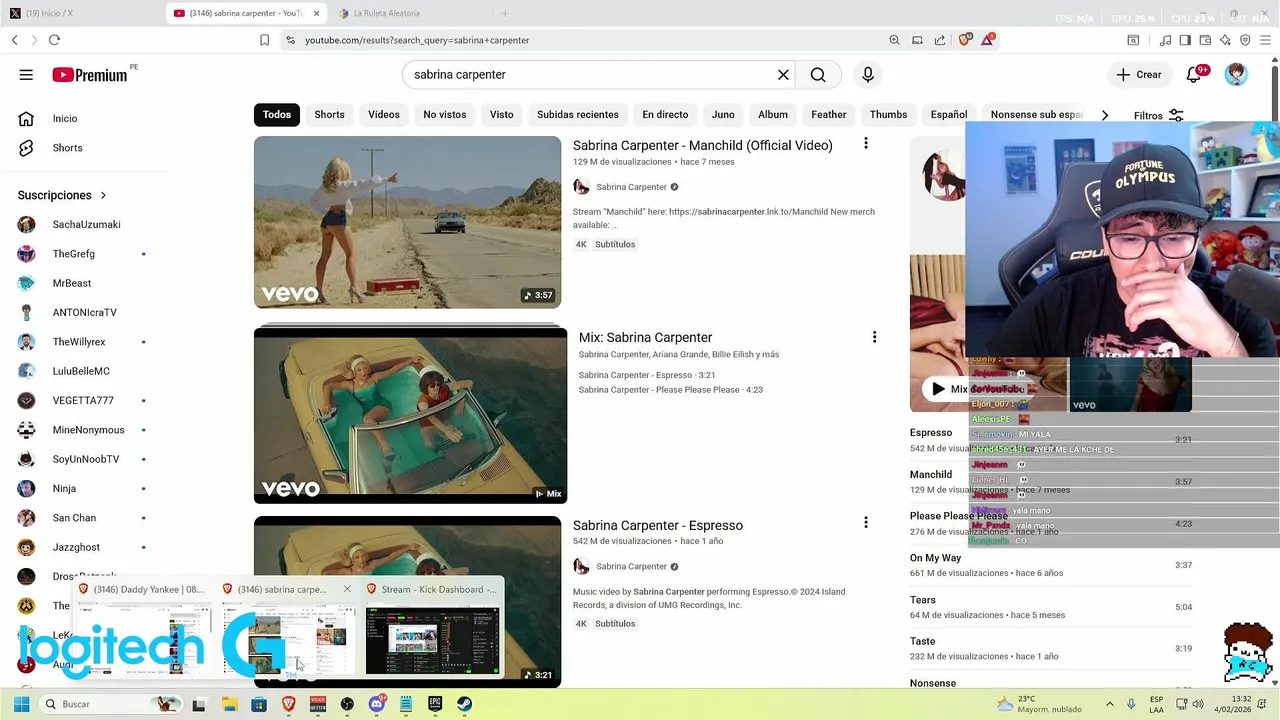Select the Visto filter chip

501,115
